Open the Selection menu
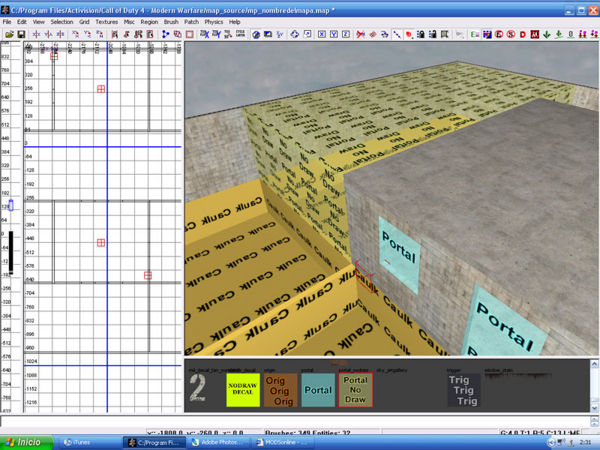Viewport: 600px width, 450px height. point(62,22)
